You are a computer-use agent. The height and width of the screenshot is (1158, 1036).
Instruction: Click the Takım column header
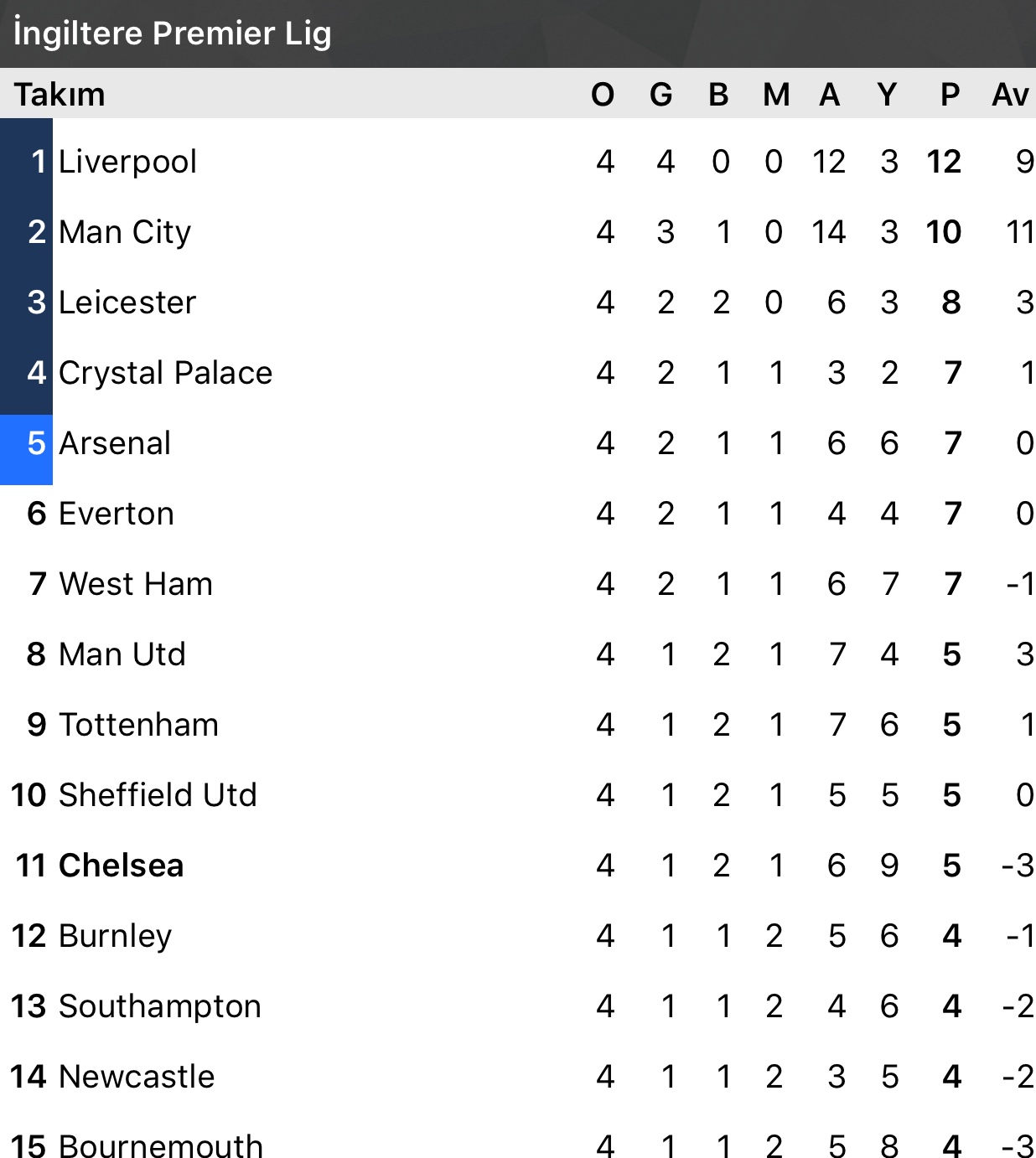(60, 95)
